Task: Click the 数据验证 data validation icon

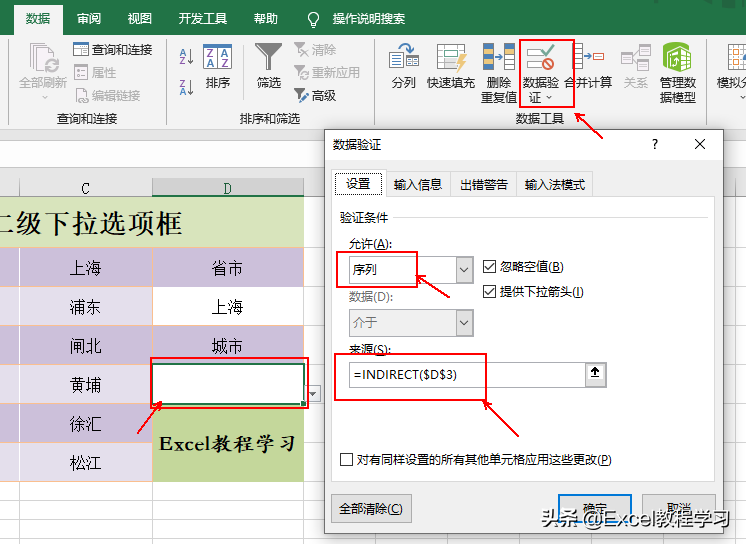Action: coord(540,57)
